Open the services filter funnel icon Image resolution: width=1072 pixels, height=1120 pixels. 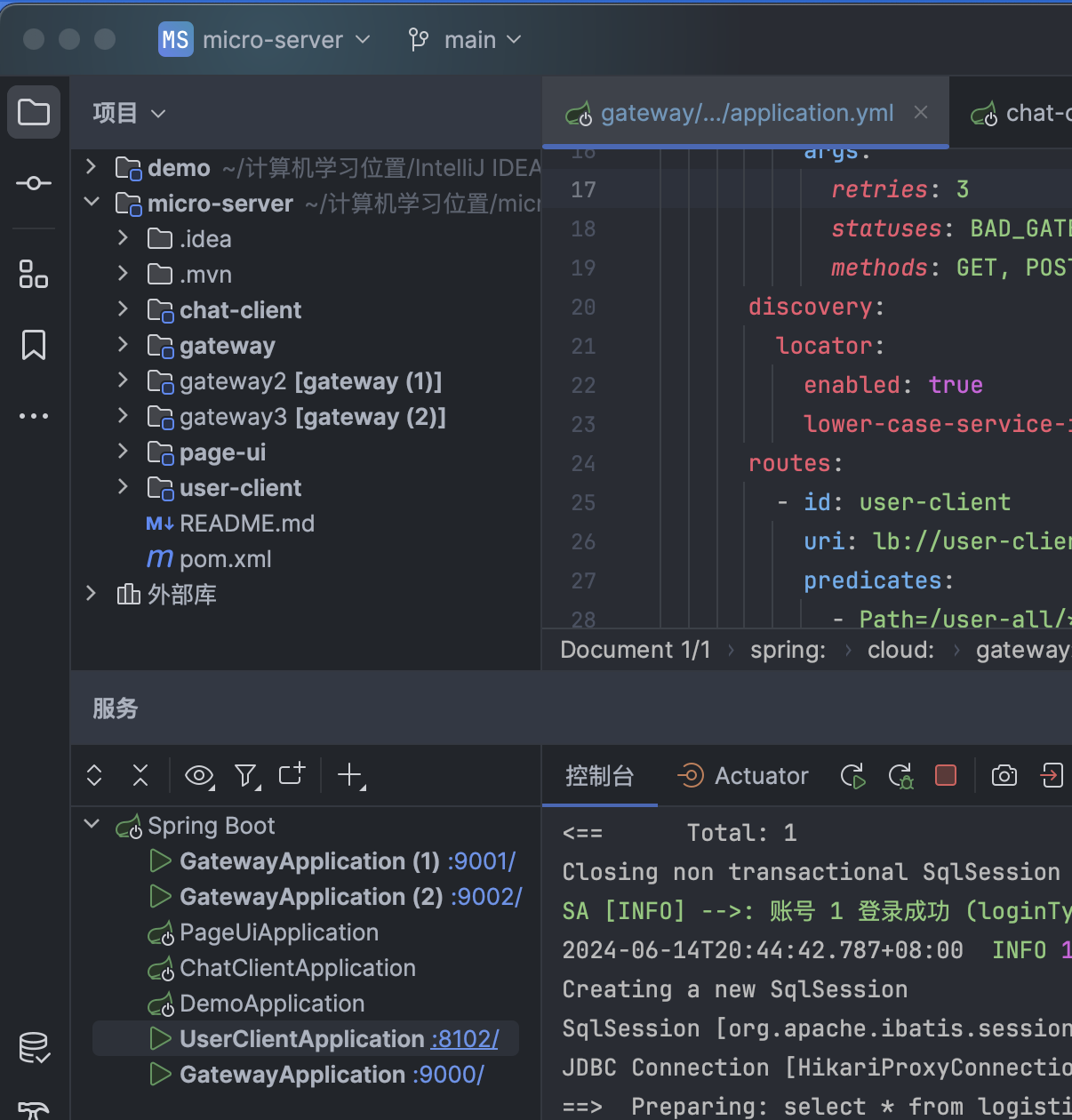click(x=246, y=776)
